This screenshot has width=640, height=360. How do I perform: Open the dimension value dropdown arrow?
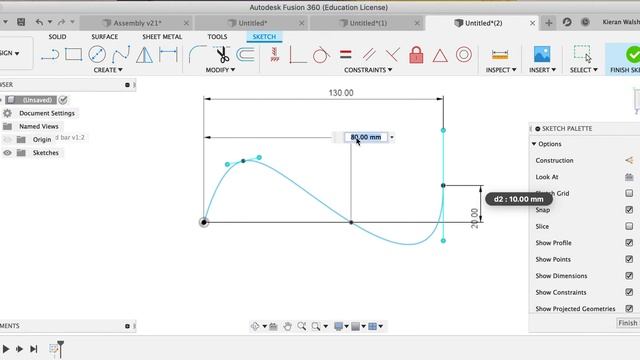pyautogui.click(x=392, y=137)
